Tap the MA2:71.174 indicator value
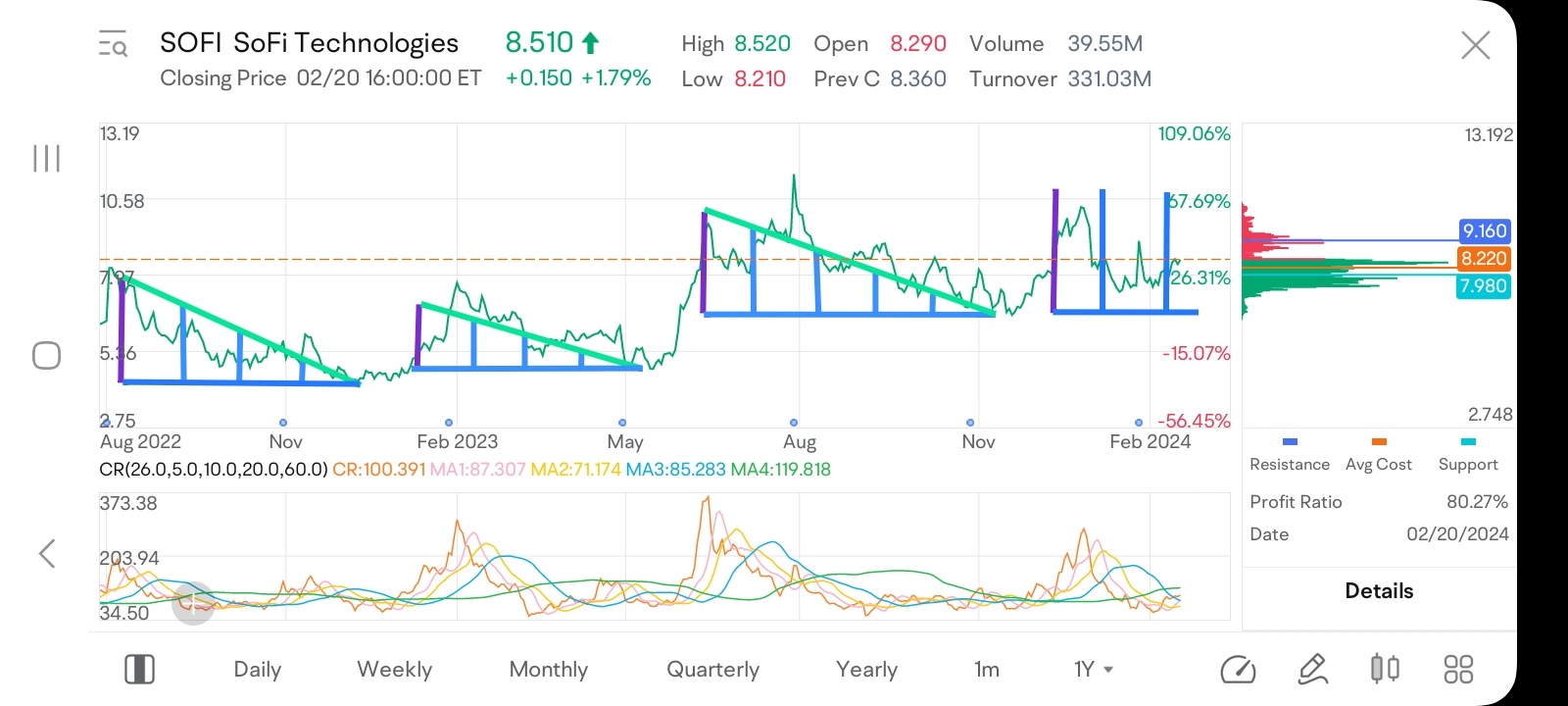 [x=575, y=470]
